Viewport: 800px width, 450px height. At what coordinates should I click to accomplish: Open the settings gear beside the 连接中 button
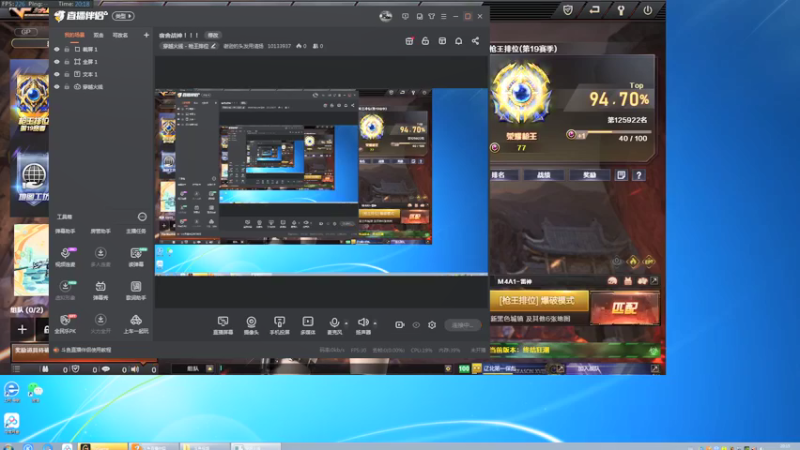(432, 324)
